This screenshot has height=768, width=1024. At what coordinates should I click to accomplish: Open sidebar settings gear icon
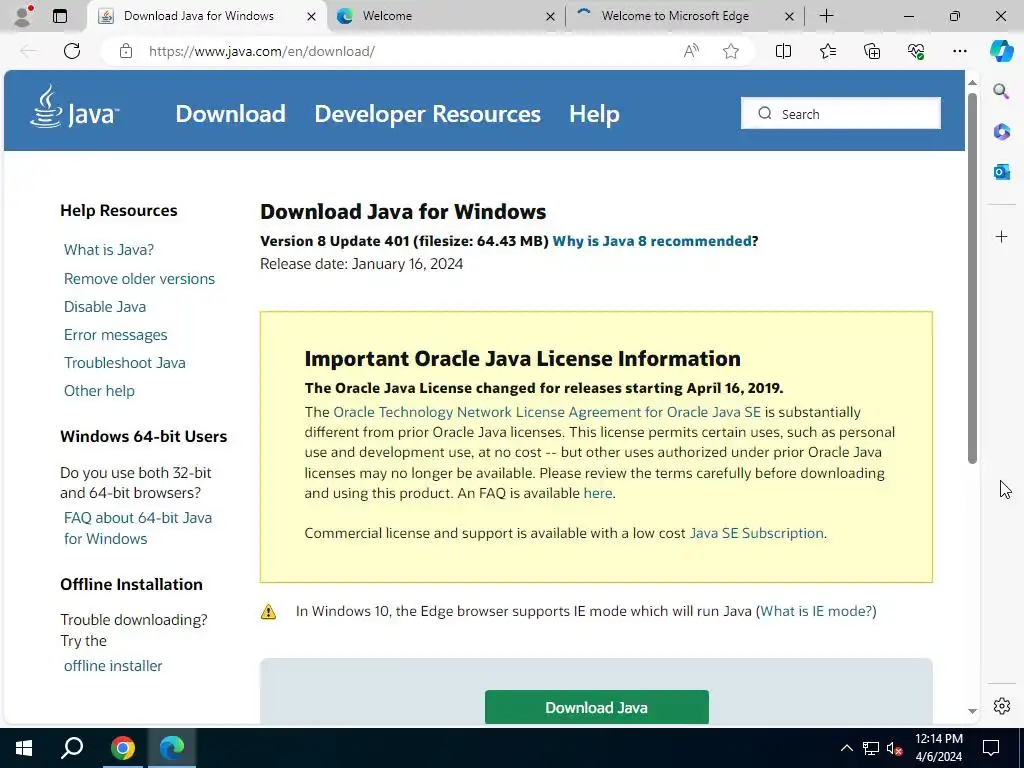pyautogui.click(x=1001, y=706)
